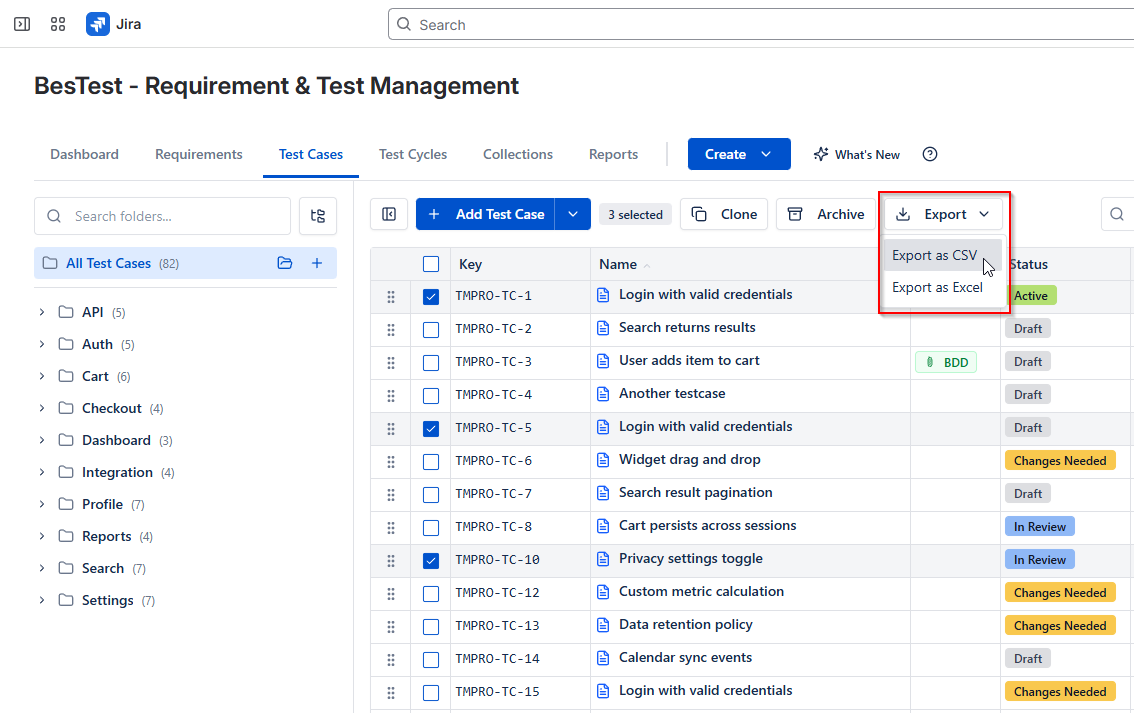The image size is (1134, 713).
Task: Click the document icon beside Another testcase
Action: (x=603, y=394)
